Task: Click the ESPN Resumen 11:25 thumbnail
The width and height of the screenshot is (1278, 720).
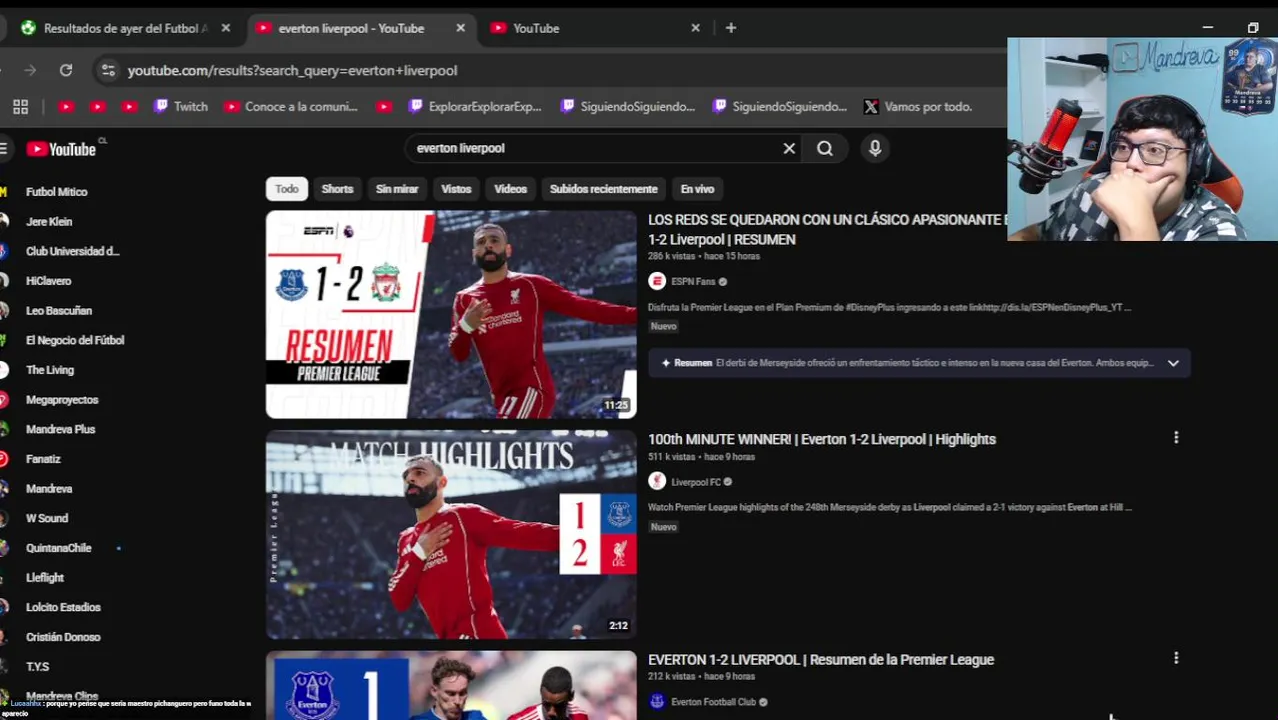Action: [451, 314]
